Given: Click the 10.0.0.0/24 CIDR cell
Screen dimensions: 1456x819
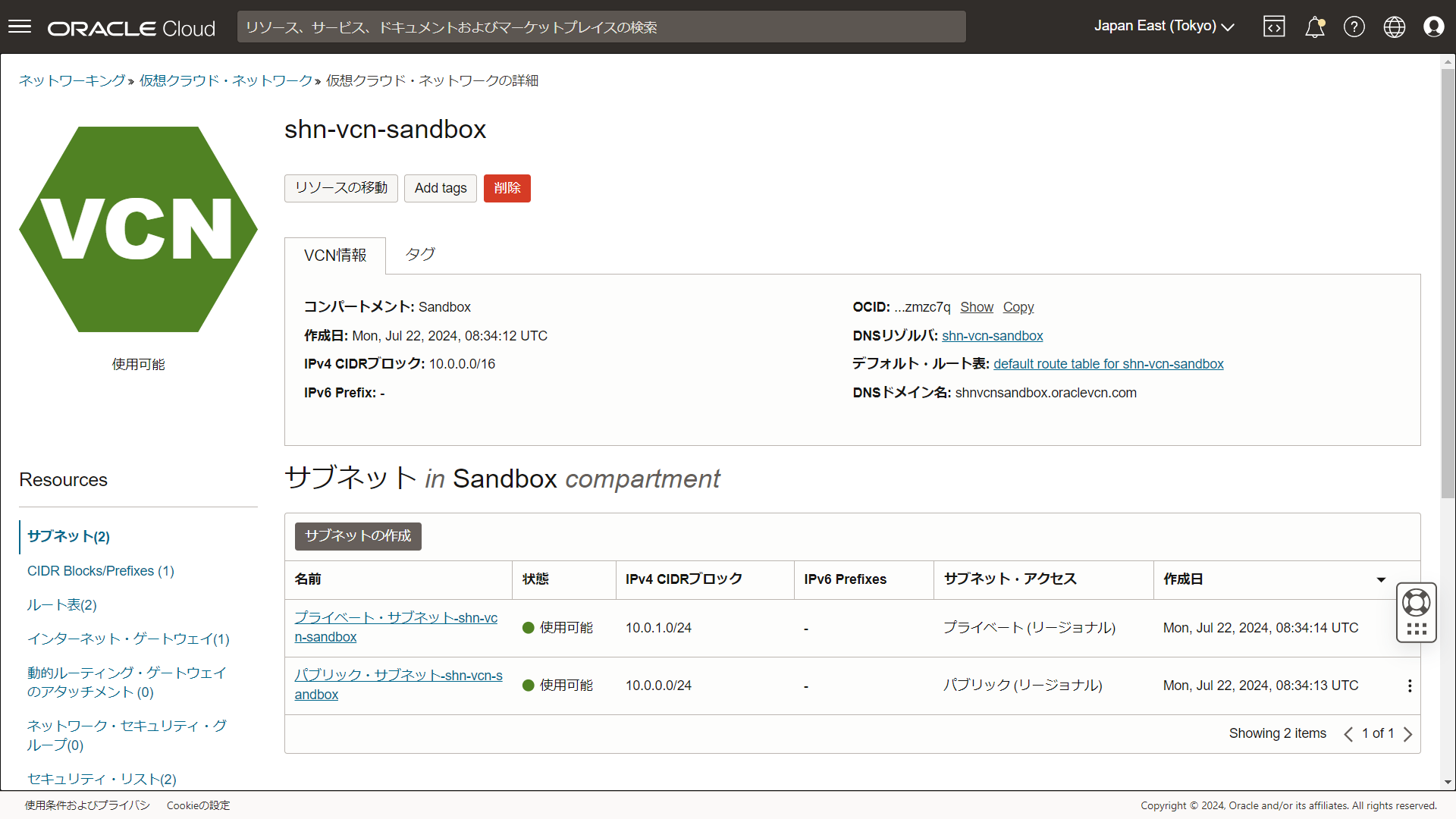Looking at the screenshot, I should click(658, 686).
